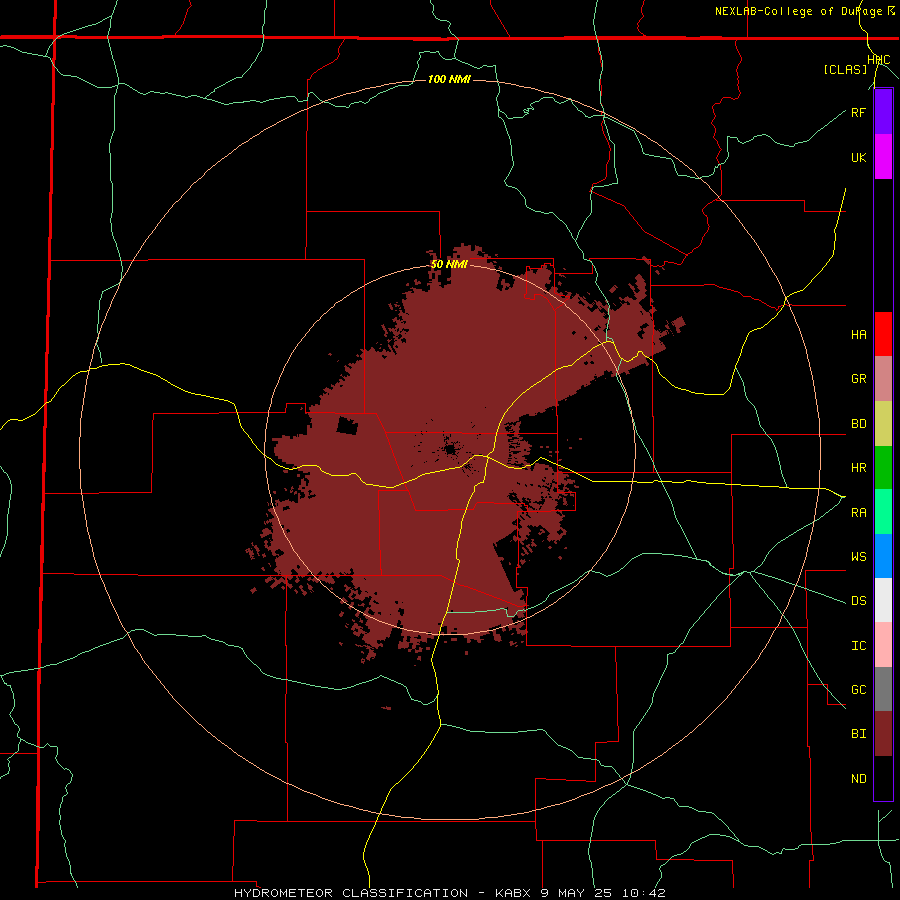Click the ND black legend swatch
900x900 pixels.
(x=883, y=778)
